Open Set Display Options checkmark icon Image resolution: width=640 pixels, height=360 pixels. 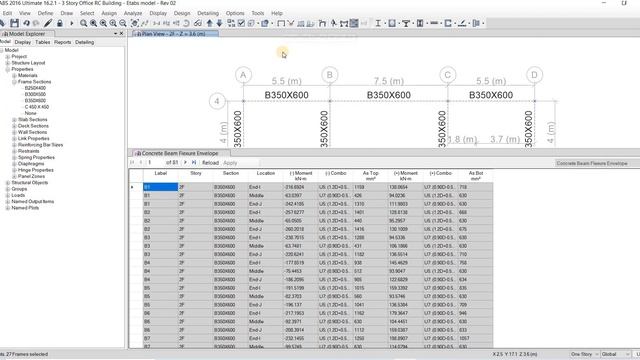click(x=241, y=23)
